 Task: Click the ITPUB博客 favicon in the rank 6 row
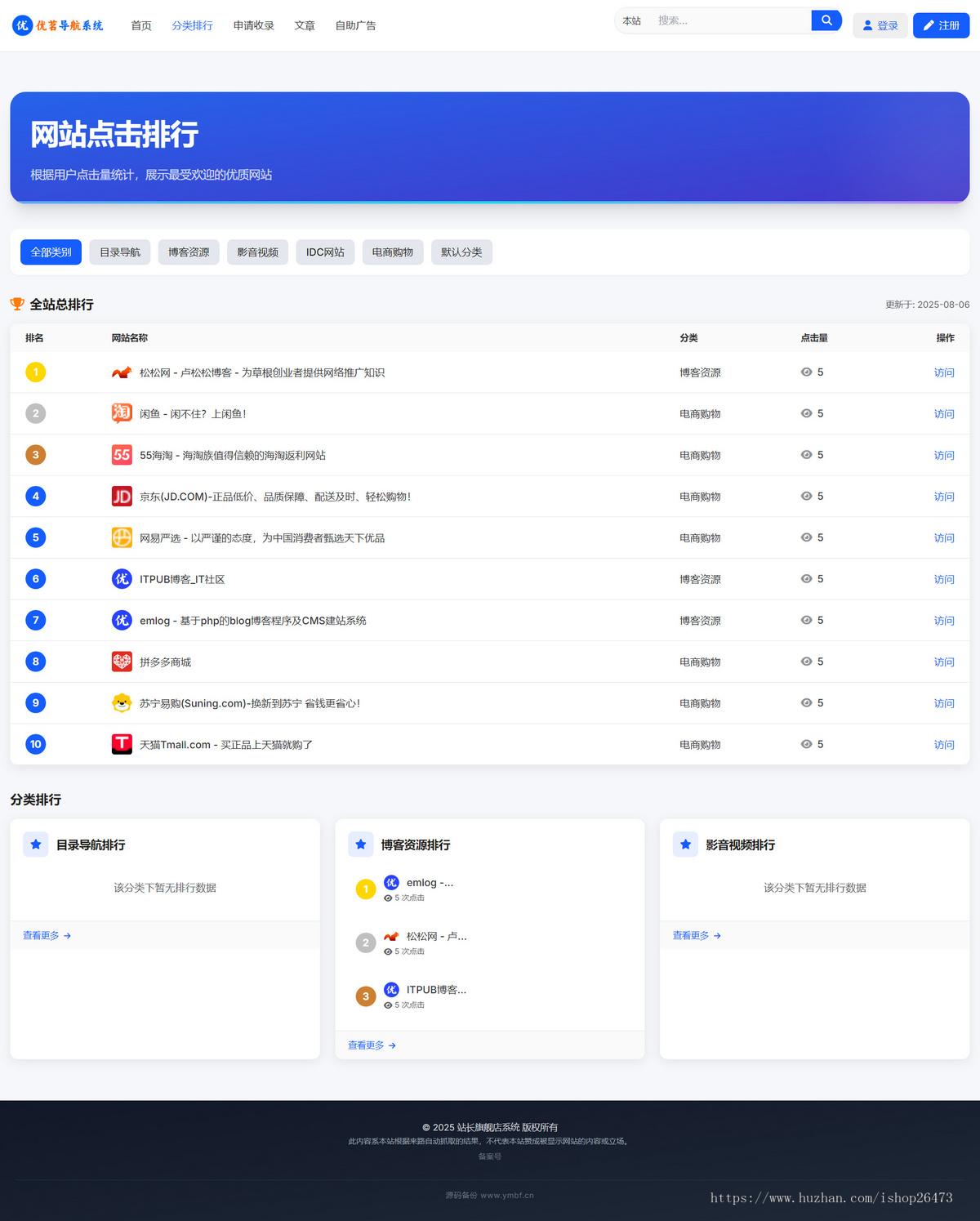(122, 579)
